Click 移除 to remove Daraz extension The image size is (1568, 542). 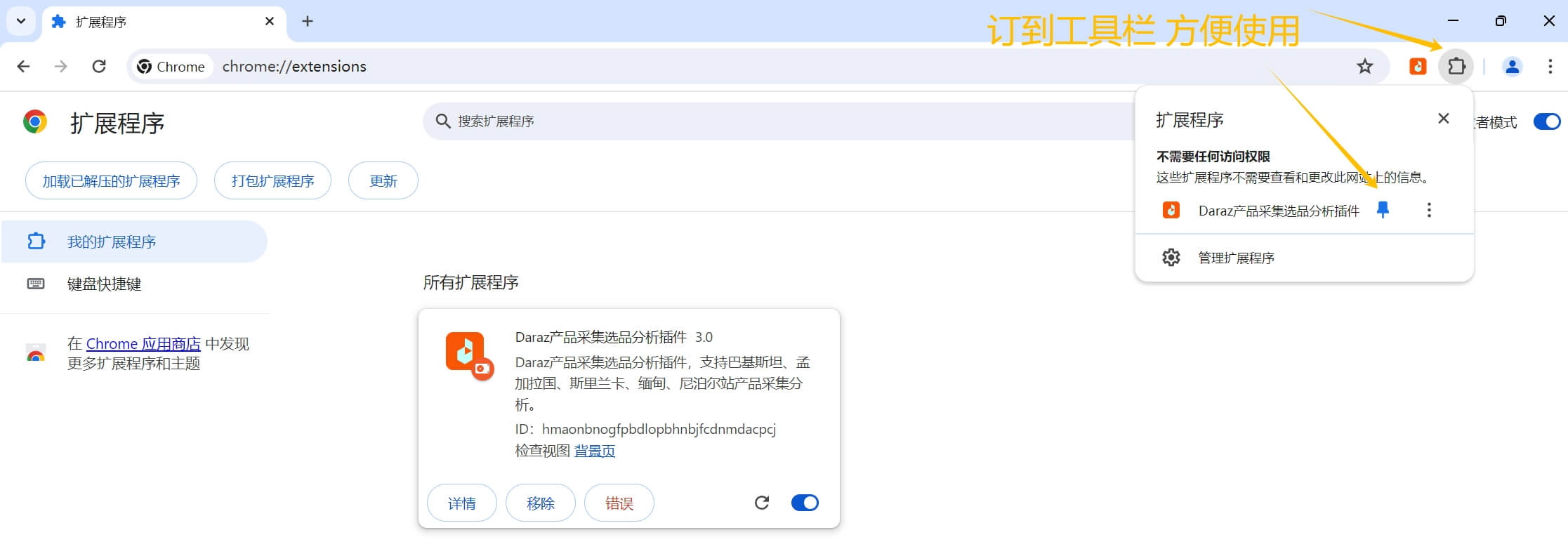pyautogui.click(x=541, y=503)
